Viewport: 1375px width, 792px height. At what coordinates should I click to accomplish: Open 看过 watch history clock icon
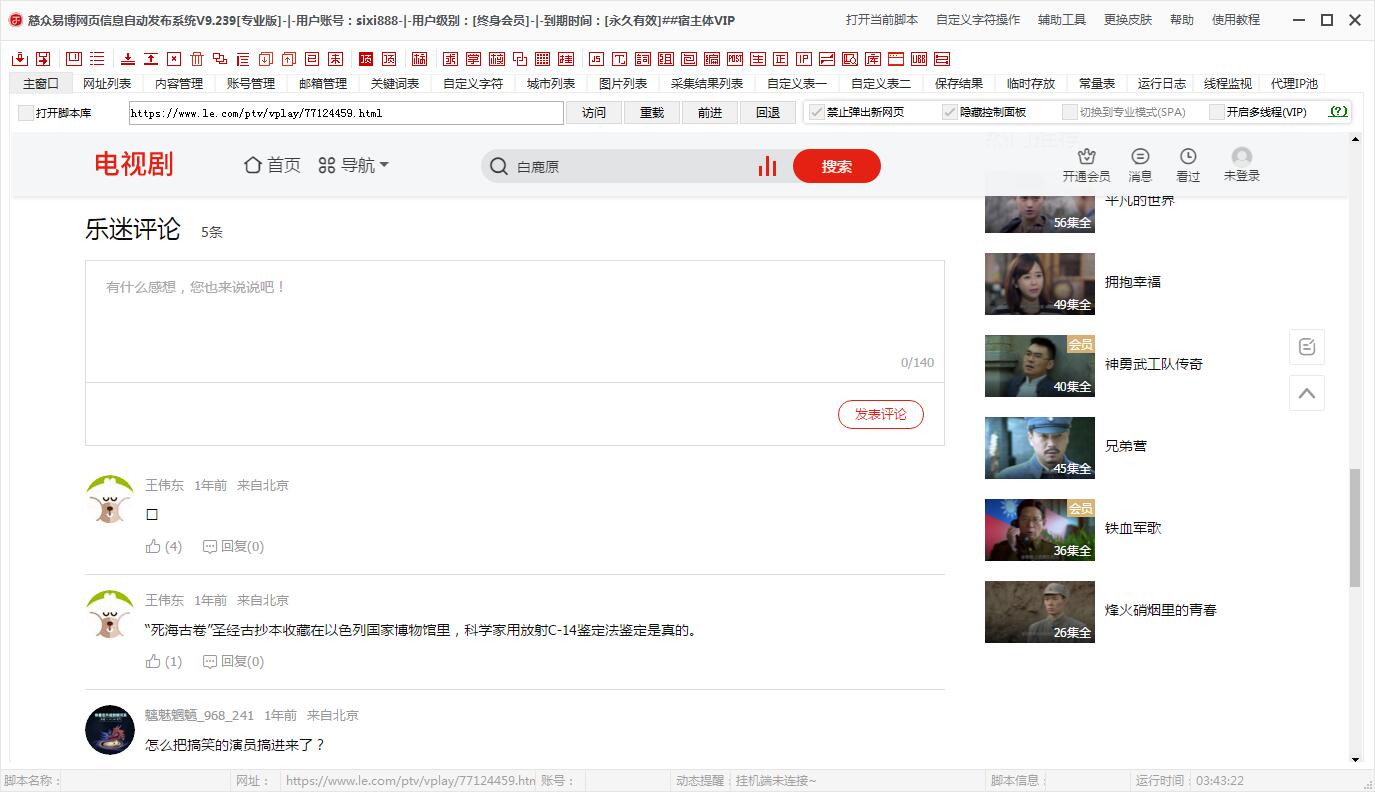[x=1188, y=156]
